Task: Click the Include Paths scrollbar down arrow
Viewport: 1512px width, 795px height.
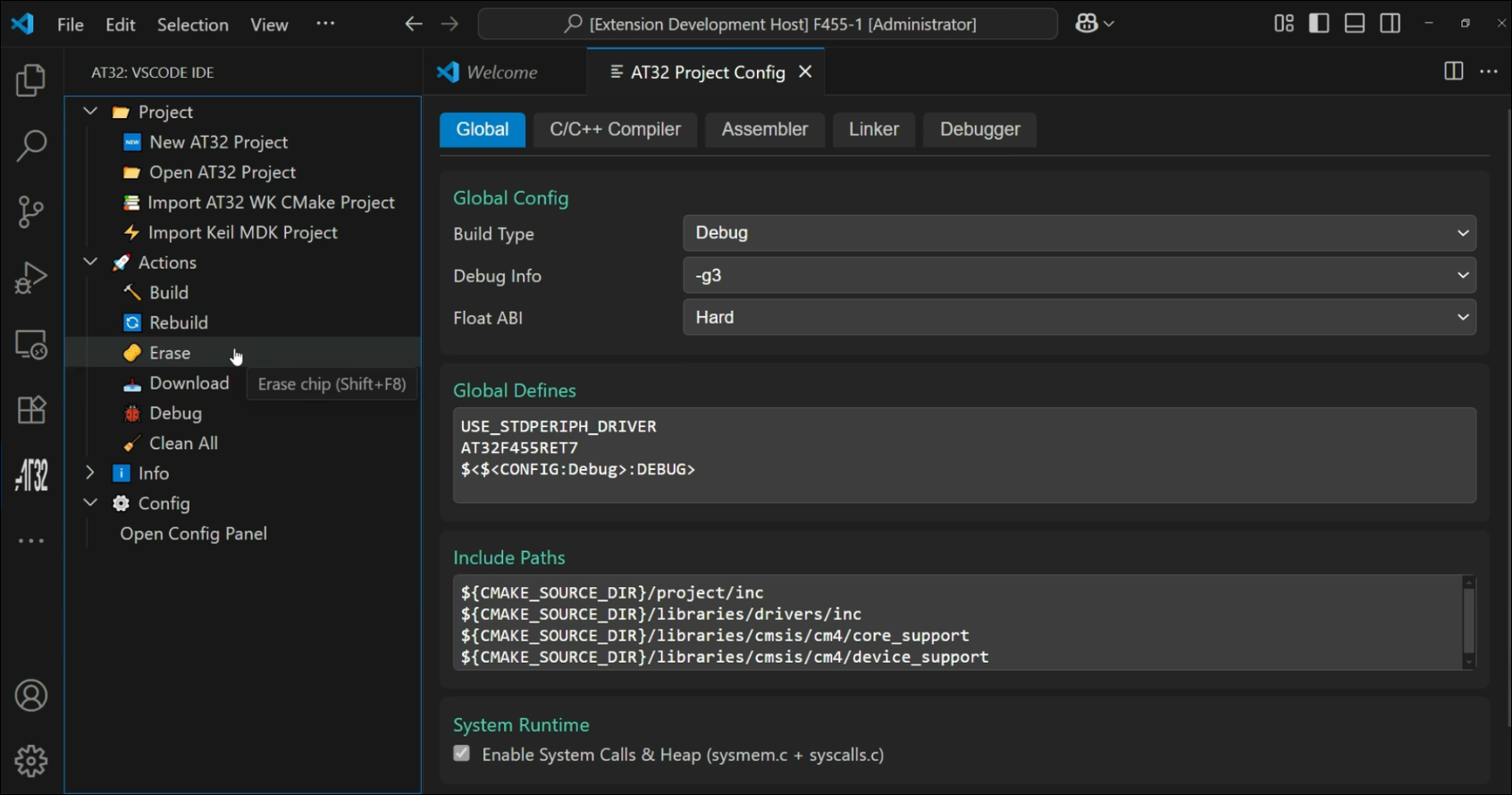Action: point(1468,663)
